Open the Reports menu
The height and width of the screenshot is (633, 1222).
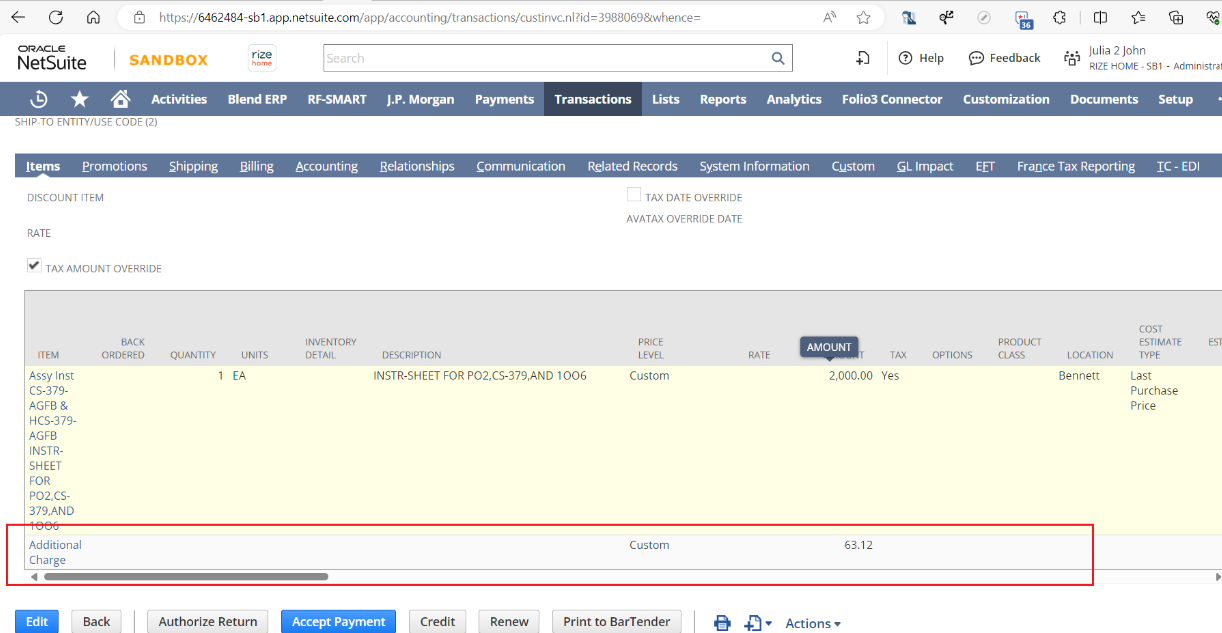tap(722, 99)
